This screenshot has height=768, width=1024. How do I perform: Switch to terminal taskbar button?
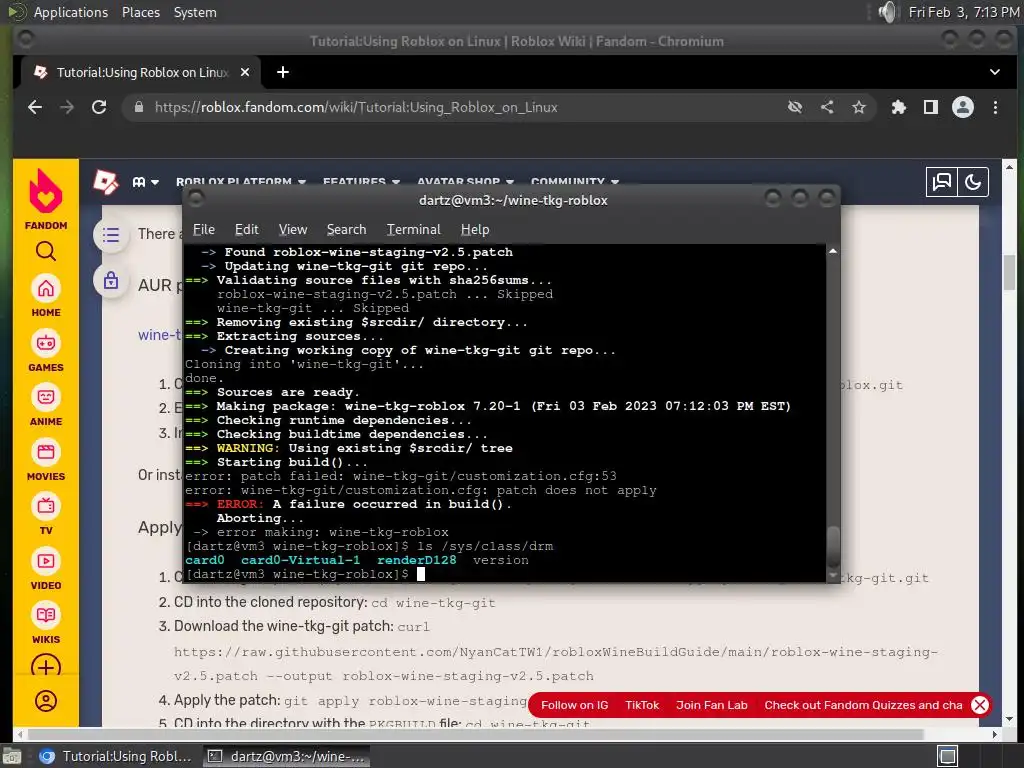[286, 756]
